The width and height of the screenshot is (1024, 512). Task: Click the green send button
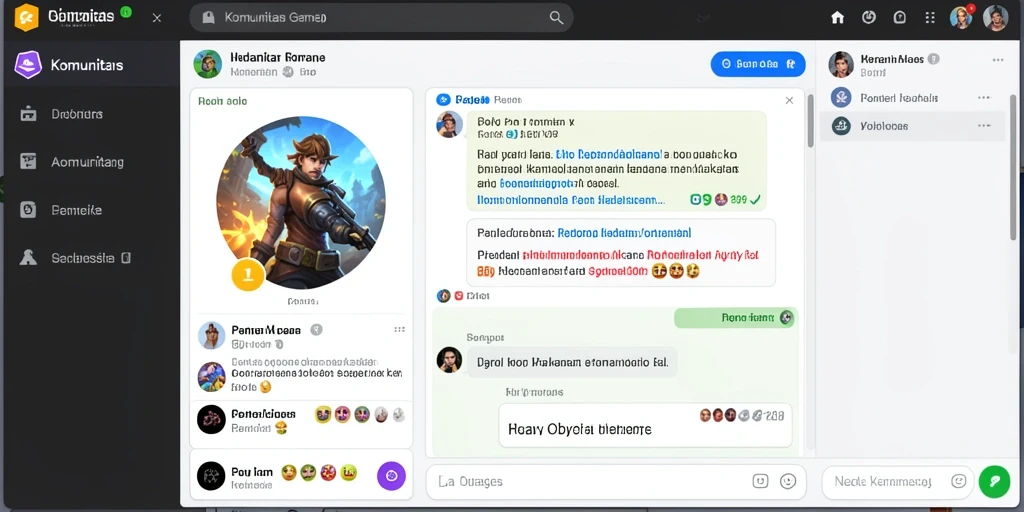click(994, 481)
